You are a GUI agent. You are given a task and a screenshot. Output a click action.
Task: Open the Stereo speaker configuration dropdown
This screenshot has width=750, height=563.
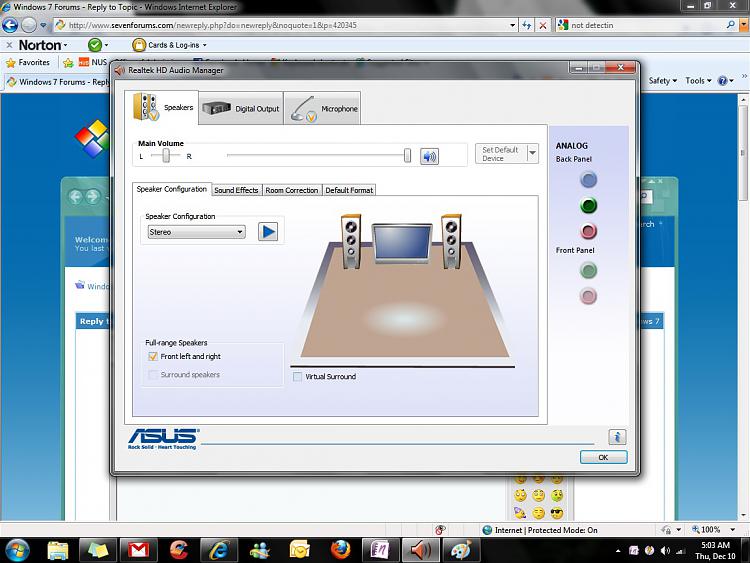pyautogui.click(x=197, y=232)
